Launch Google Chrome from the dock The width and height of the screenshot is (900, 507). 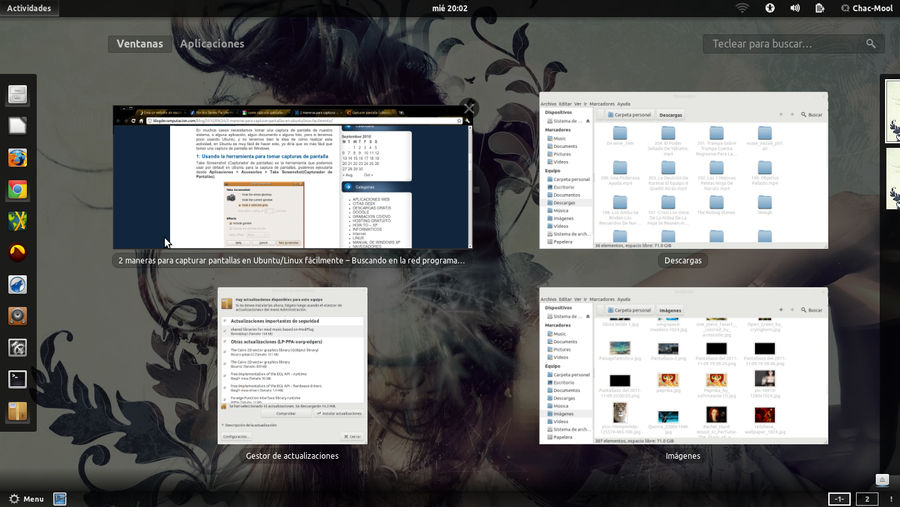[x=17, y=189]
